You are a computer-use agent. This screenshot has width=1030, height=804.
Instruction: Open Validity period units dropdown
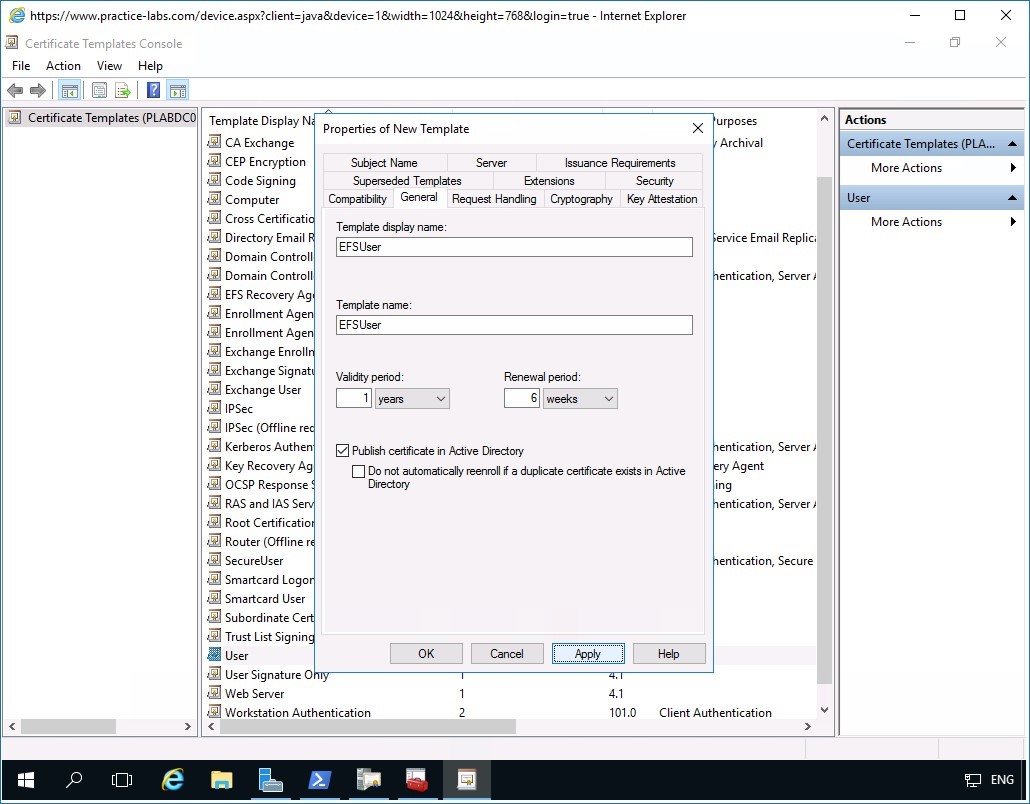pyautogui.click(x=412, y=399)
